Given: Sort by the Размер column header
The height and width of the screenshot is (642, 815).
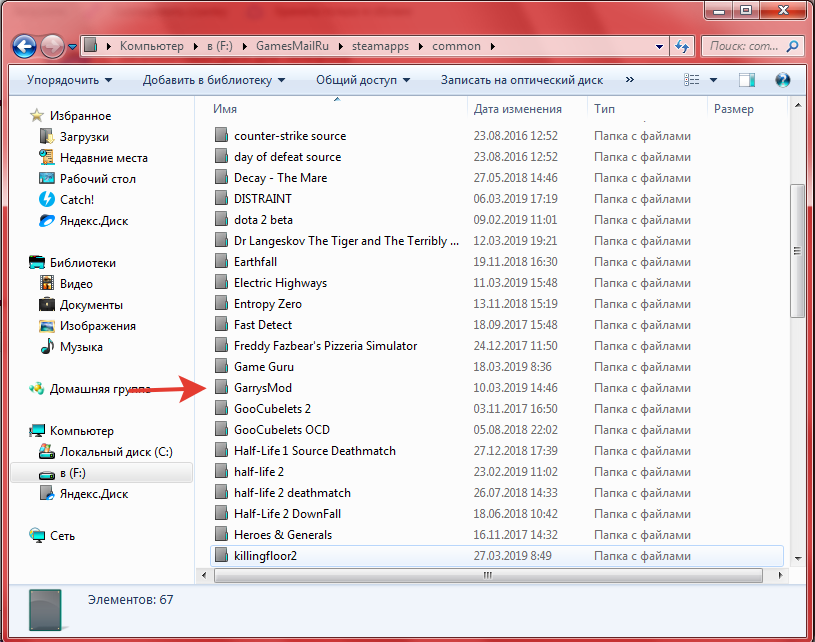Looking at the screenshot, I should (x=733, y=109).
